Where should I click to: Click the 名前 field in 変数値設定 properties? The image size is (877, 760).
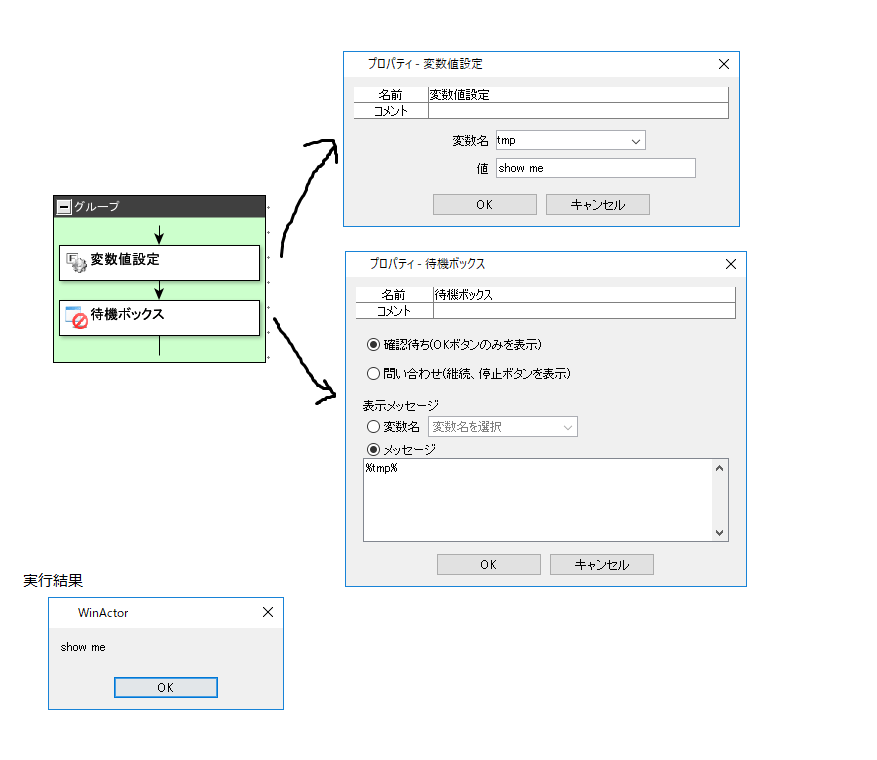578,95
